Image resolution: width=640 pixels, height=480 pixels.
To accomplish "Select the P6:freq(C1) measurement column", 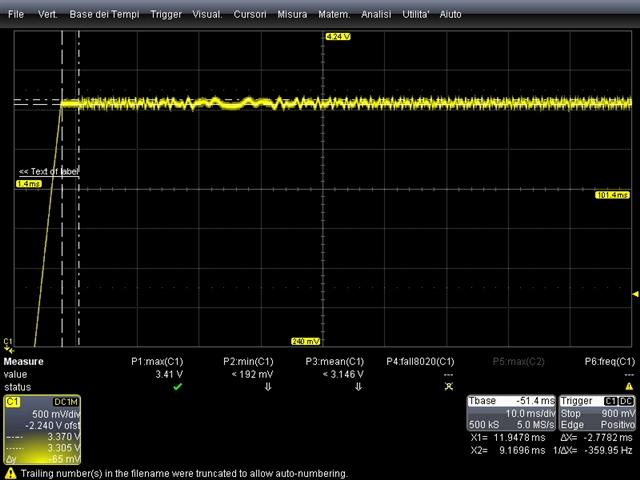I will [610, 362].
